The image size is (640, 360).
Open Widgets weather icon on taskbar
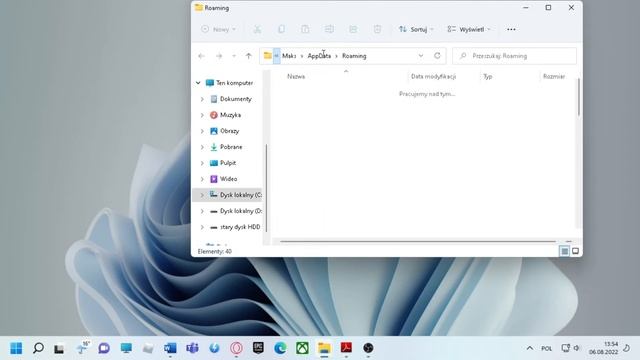click(x=82, y=348)
